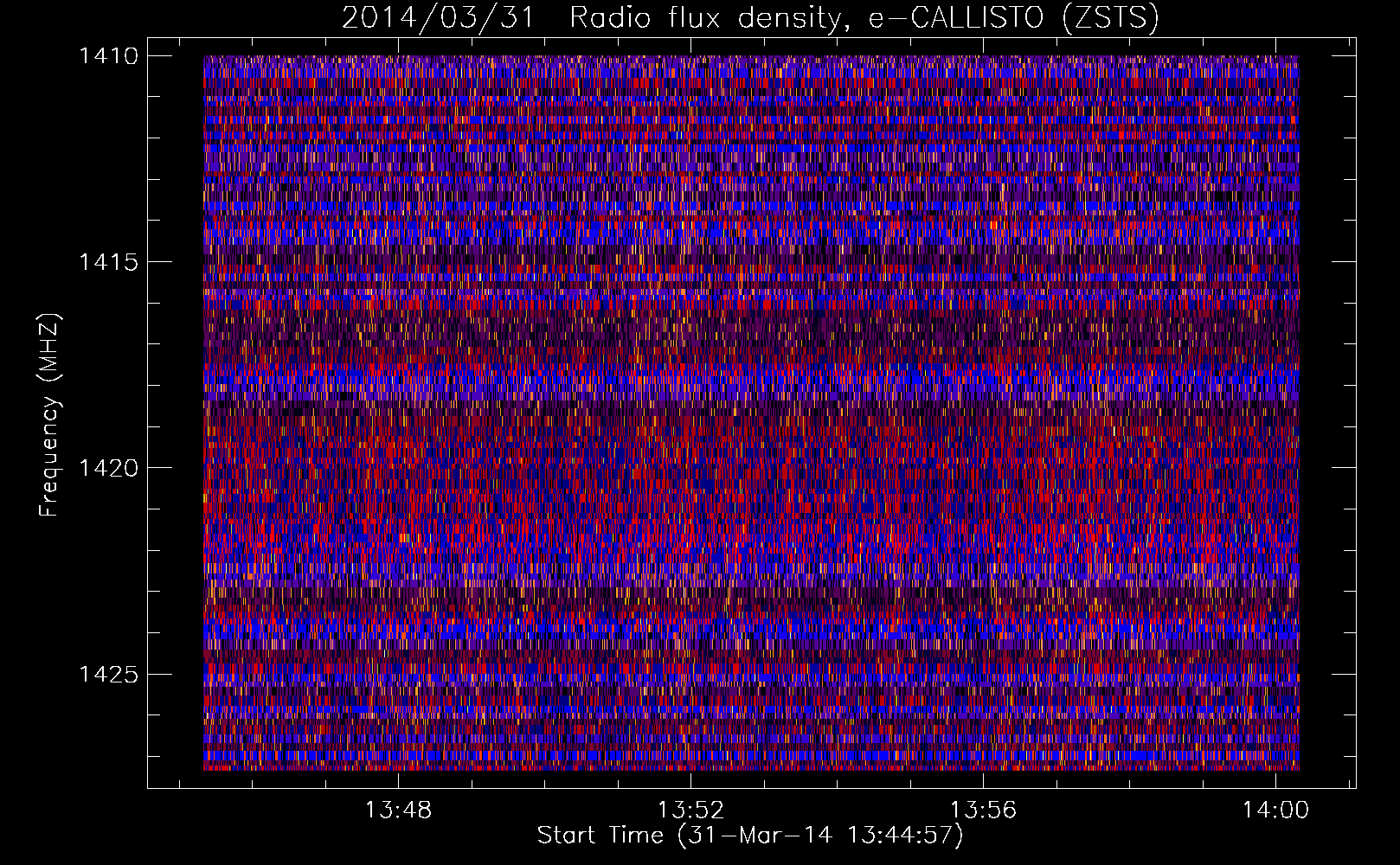Click the 'Frequency (MHZ)' y-axis label

tap(49, 415)
